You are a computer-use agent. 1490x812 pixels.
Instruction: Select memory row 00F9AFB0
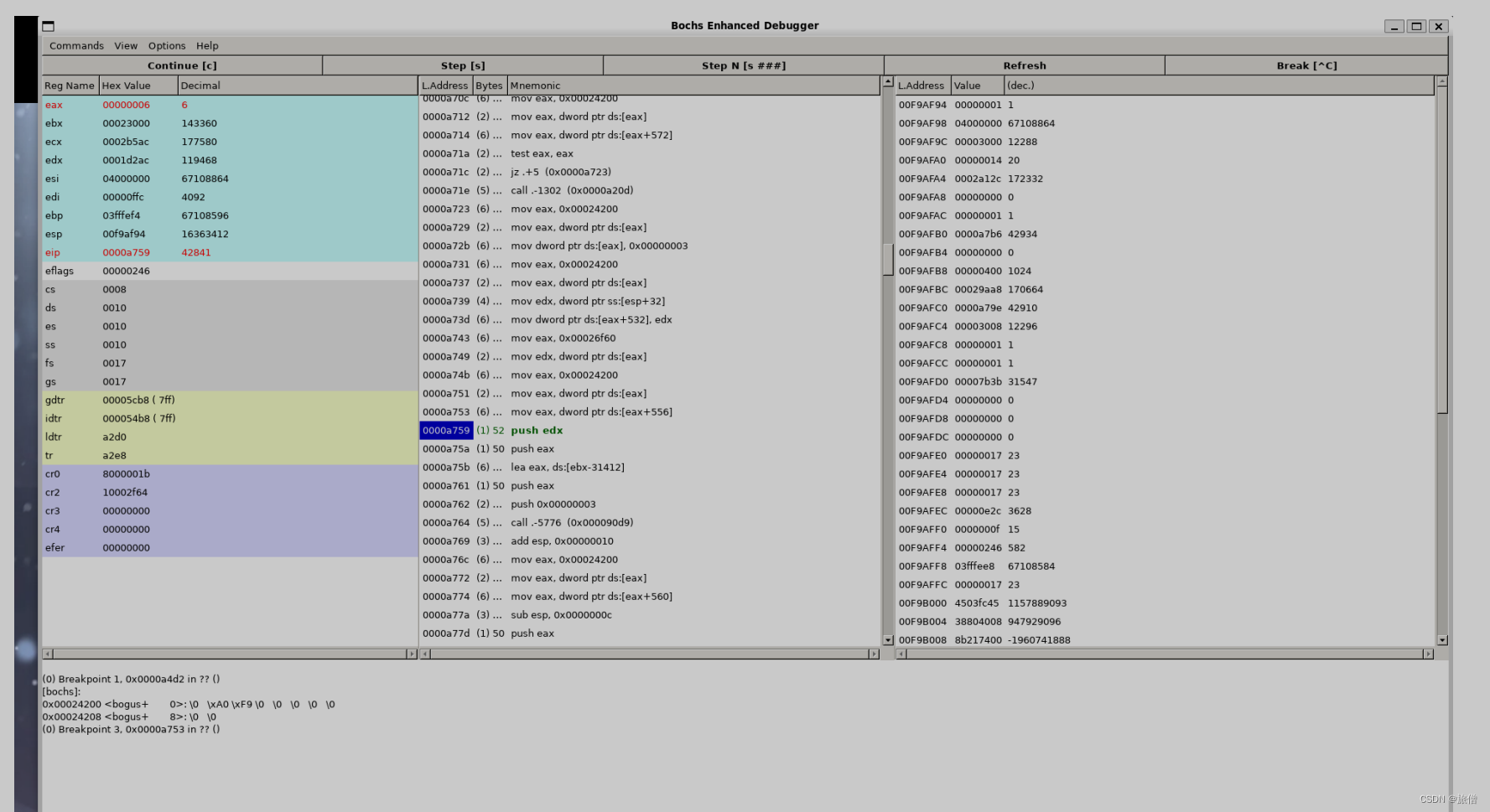click(1165, 234)
